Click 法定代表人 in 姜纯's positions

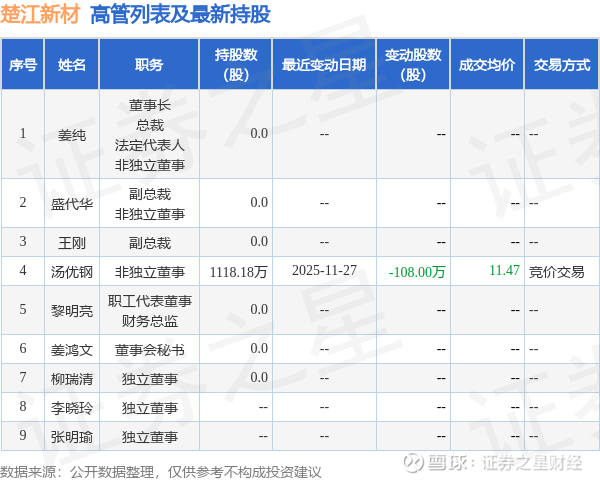tap(150, 145)
